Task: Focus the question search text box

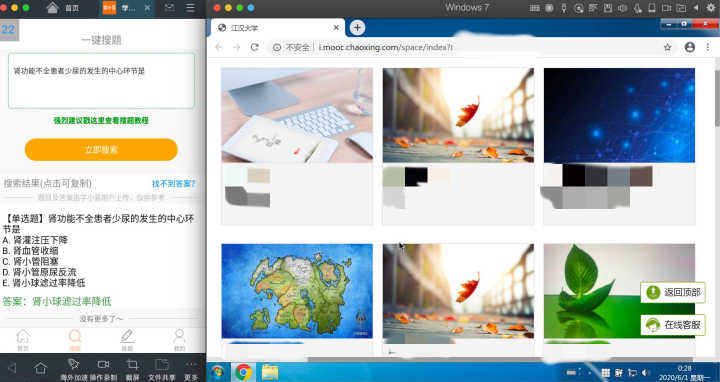Action: click(x=101, y=81)
